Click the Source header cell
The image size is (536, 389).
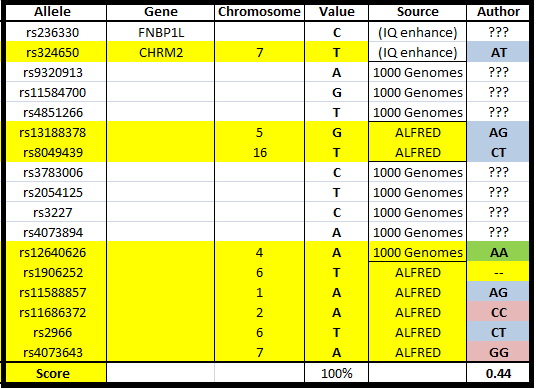click(x=417, y=12)
